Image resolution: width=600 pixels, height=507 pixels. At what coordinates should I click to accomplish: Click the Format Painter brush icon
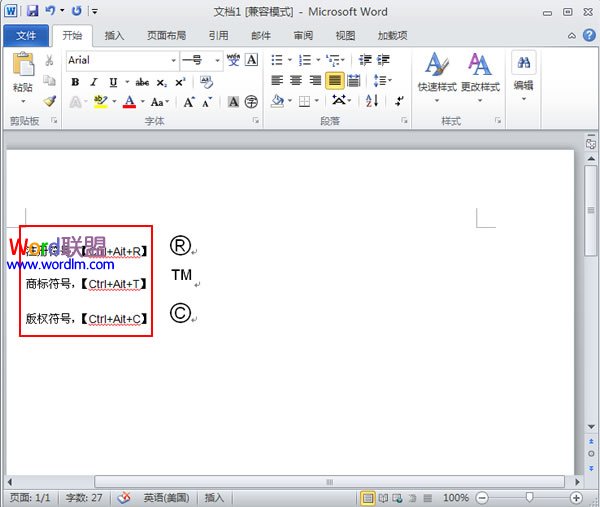(50, 101)
